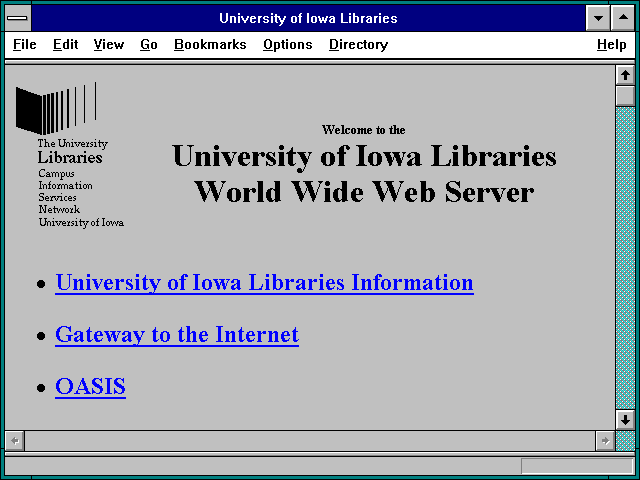Open the Options menu
The height and width of the screenshot is (480, 640).
[287, 44]
